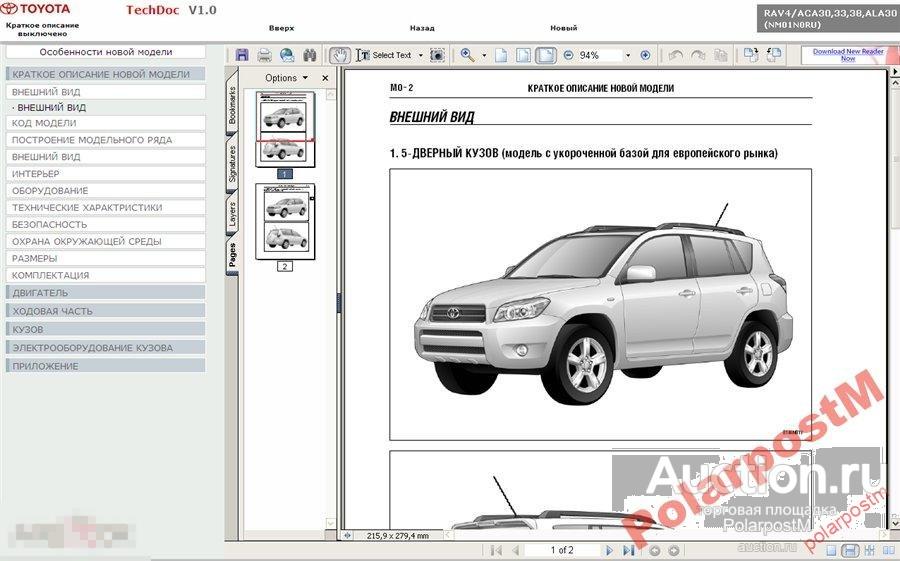Open ИНТЕРЬЕР item
This screenshot has width=900, height=561.
point(106,173)
